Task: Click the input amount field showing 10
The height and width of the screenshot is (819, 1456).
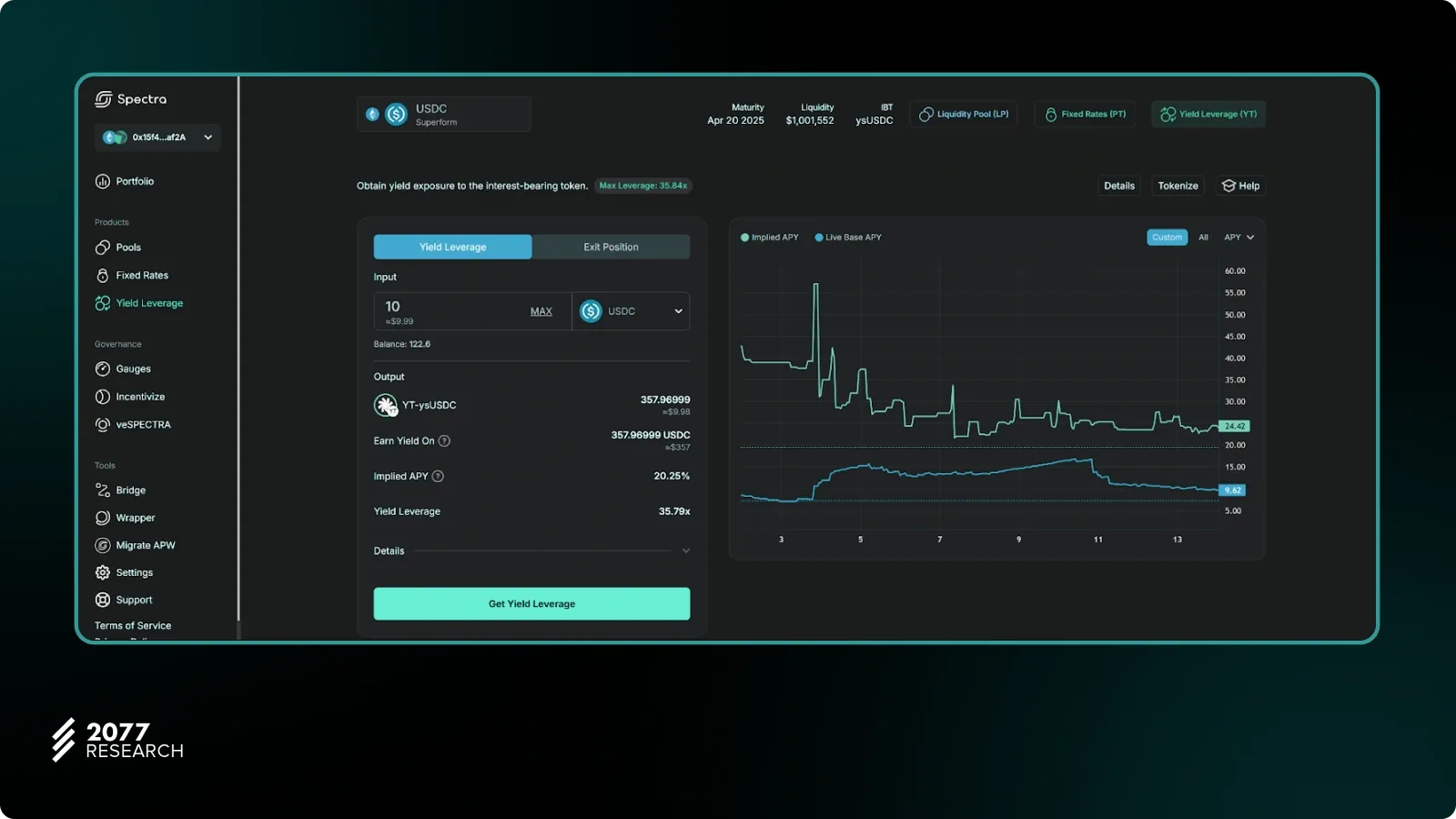Action: [x=446, y=308]
